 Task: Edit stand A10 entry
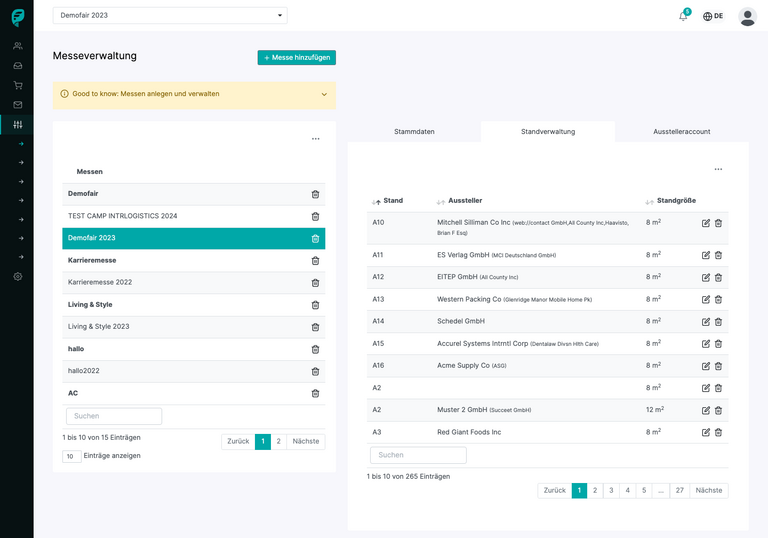(705, 223)
